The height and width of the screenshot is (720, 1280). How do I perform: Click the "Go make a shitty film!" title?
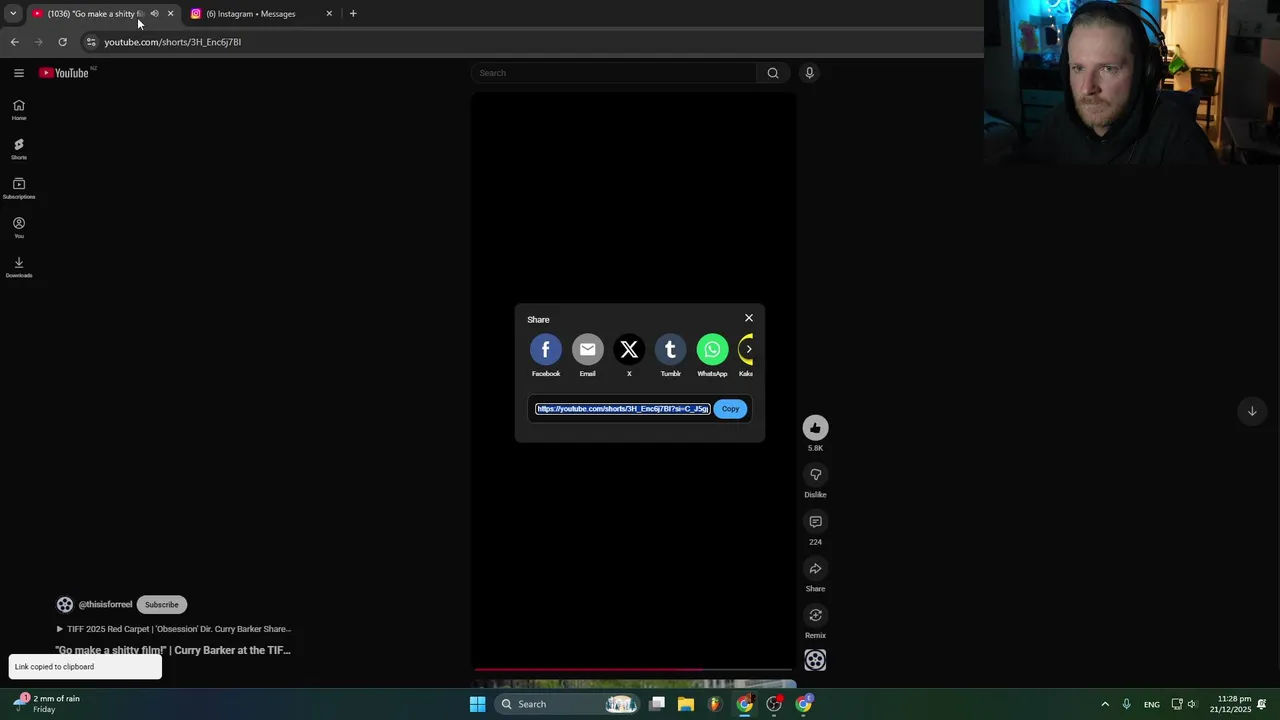[x=173, y=650]
